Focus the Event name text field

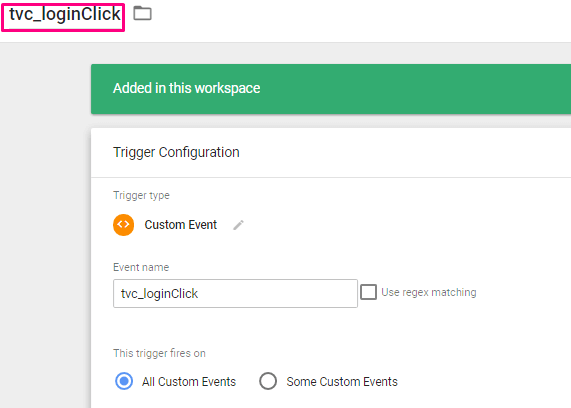235,294
